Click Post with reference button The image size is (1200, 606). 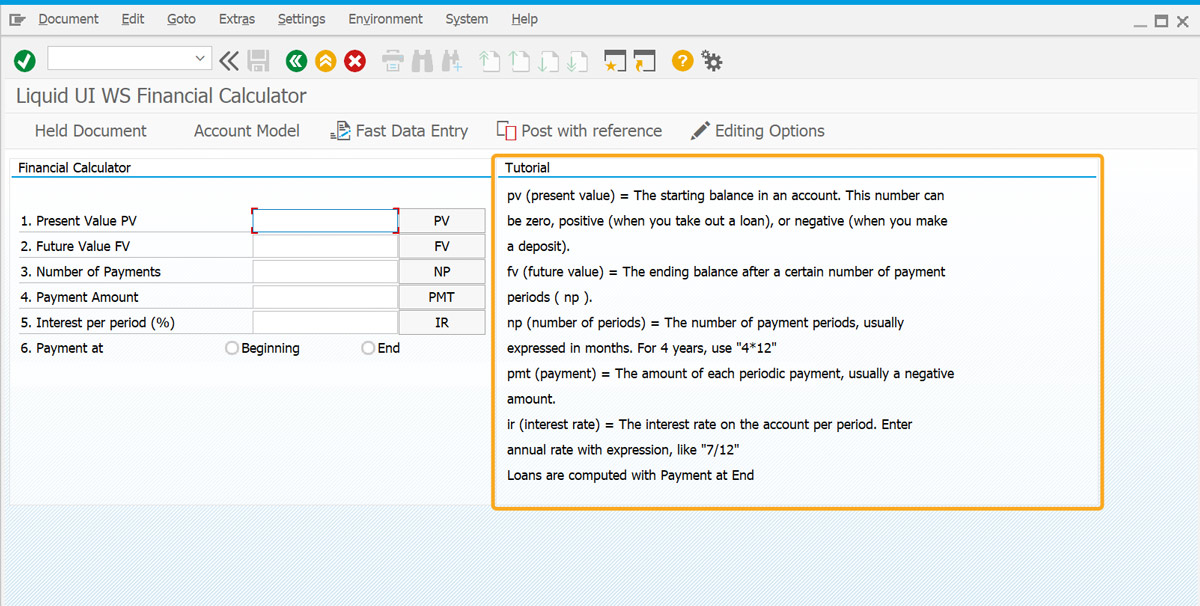coord(579,131)
